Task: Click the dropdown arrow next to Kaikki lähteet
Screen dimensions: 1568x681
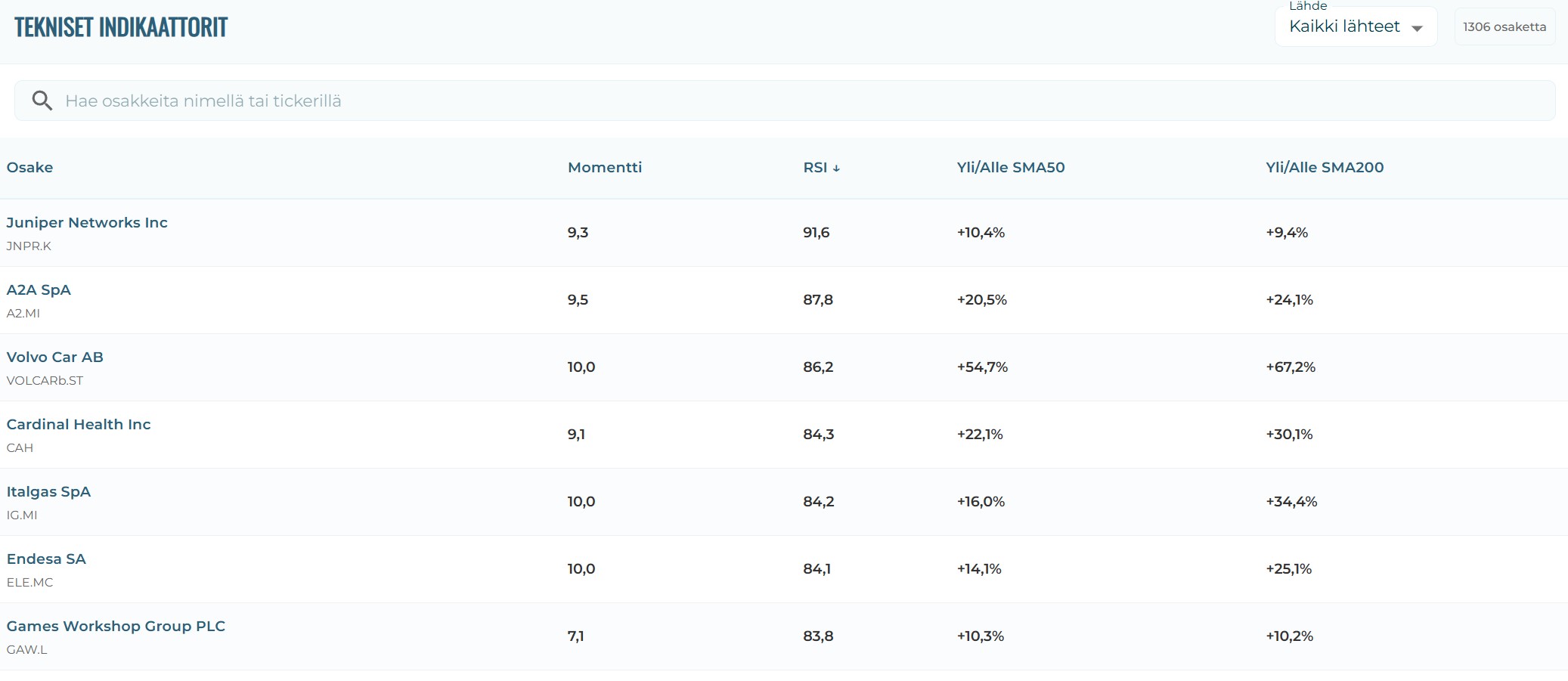Action: [1417, 29]
